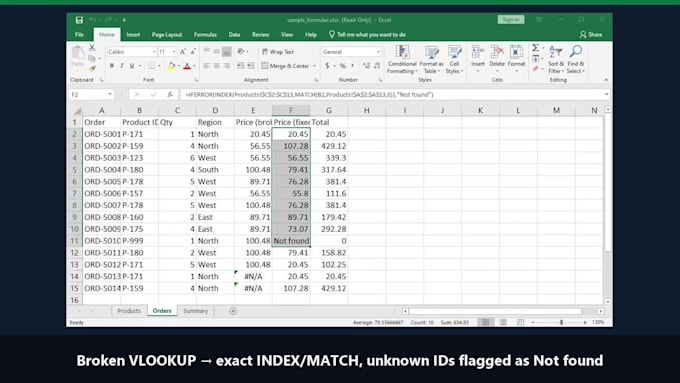Decrease font size with the smaller A icon

coord(193,52)
